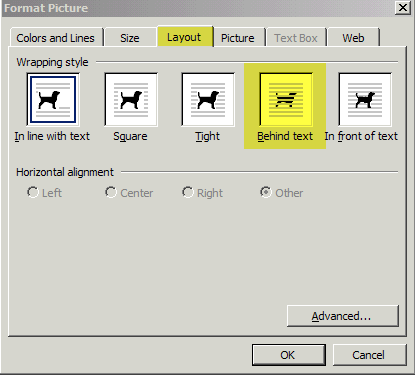Select the Center alignment radio button
The width and height of the screenshot is (415, 375).
[111, 192]
